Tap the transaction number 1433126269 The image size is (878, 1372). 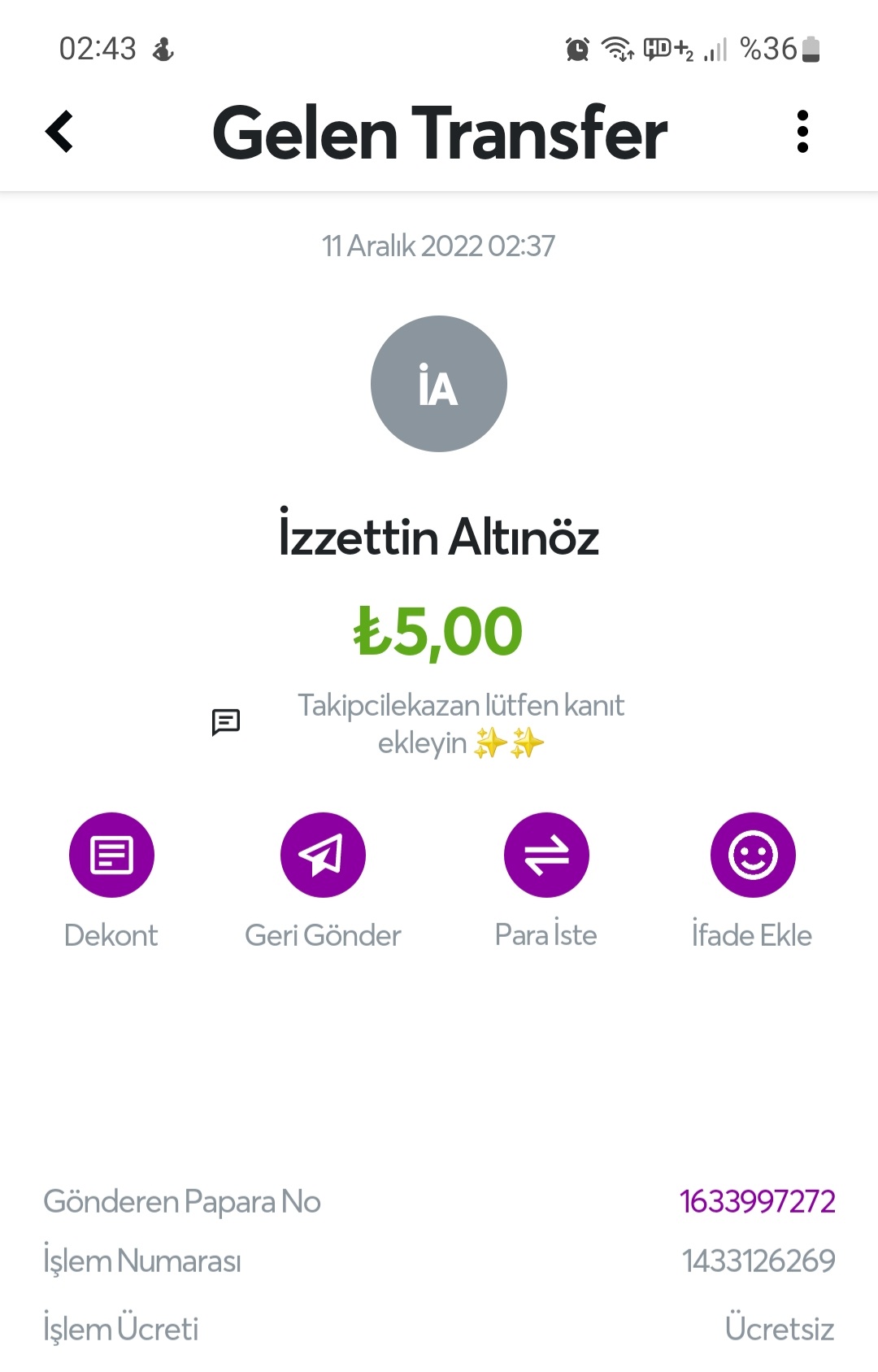758,1261
